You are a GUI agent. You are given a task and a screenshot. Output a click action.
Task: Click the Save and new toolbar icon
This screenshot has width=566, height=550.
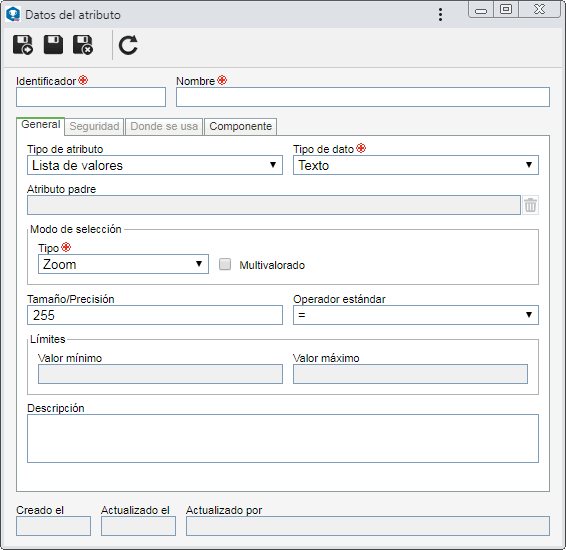tap(23, 45)
